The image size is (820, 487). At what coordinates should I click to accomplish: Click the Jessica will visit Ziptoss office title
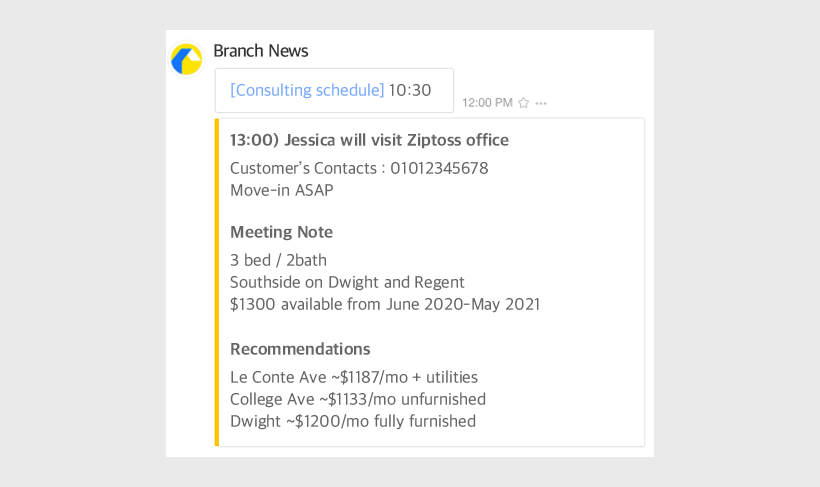coord(369,140)
